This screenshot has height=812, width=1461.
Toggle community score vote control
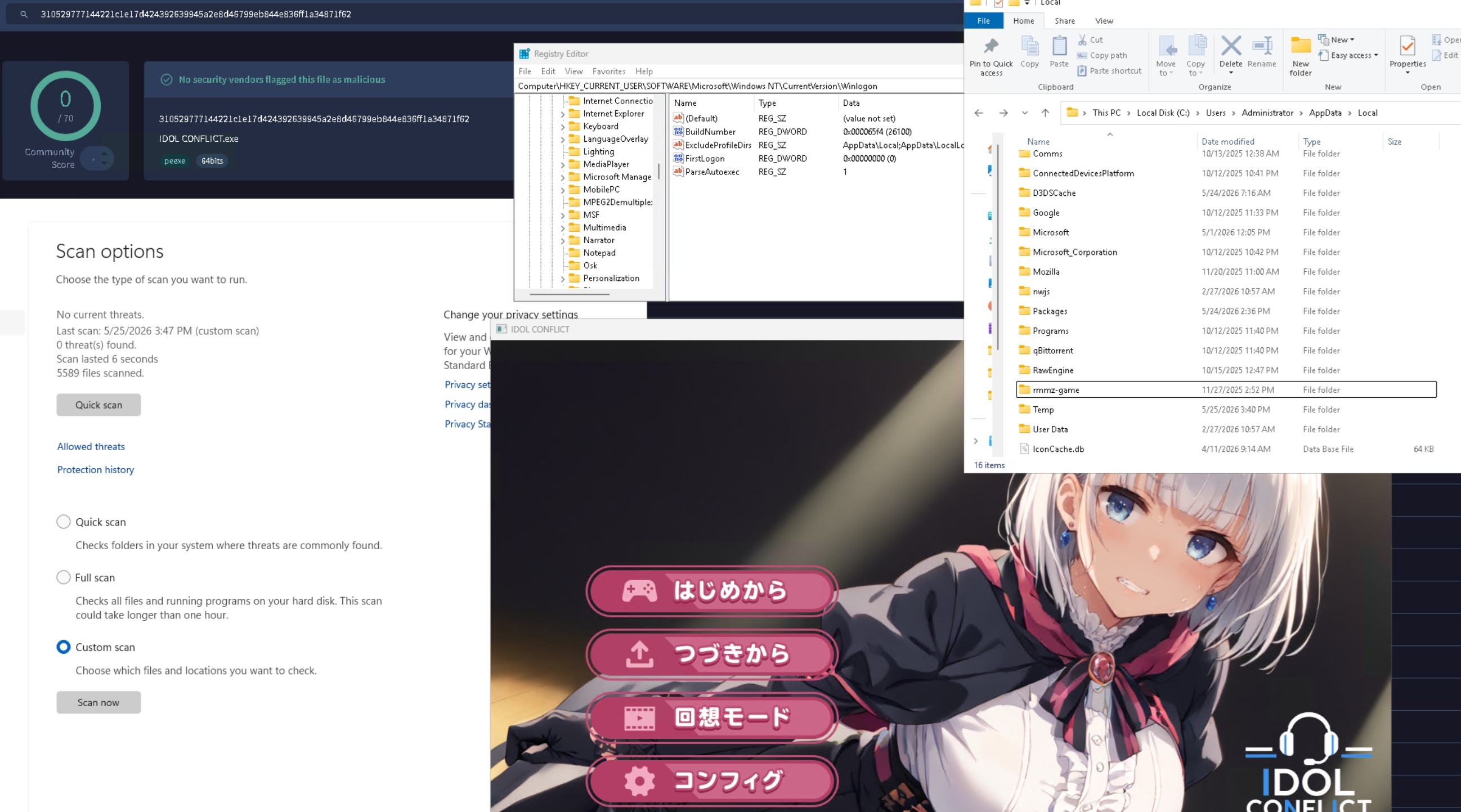(97, 158)
